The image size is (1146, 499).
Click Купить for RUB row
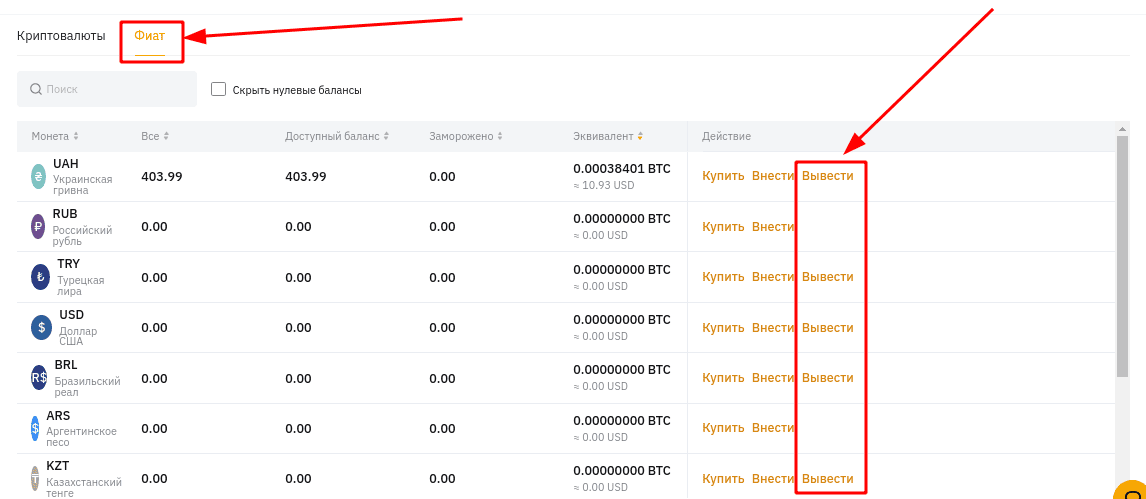pos(724,227)
